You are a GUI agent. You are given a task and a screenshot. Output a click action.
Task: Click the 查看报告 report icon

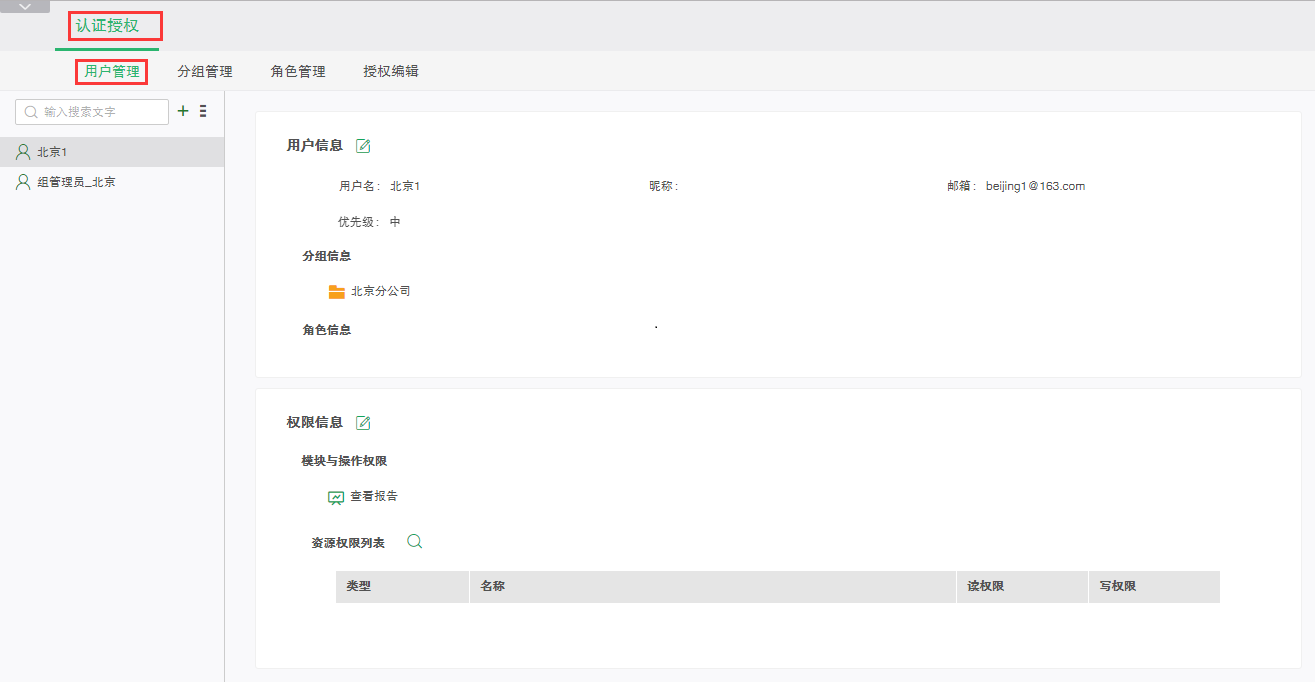click(x=336, y=497)
